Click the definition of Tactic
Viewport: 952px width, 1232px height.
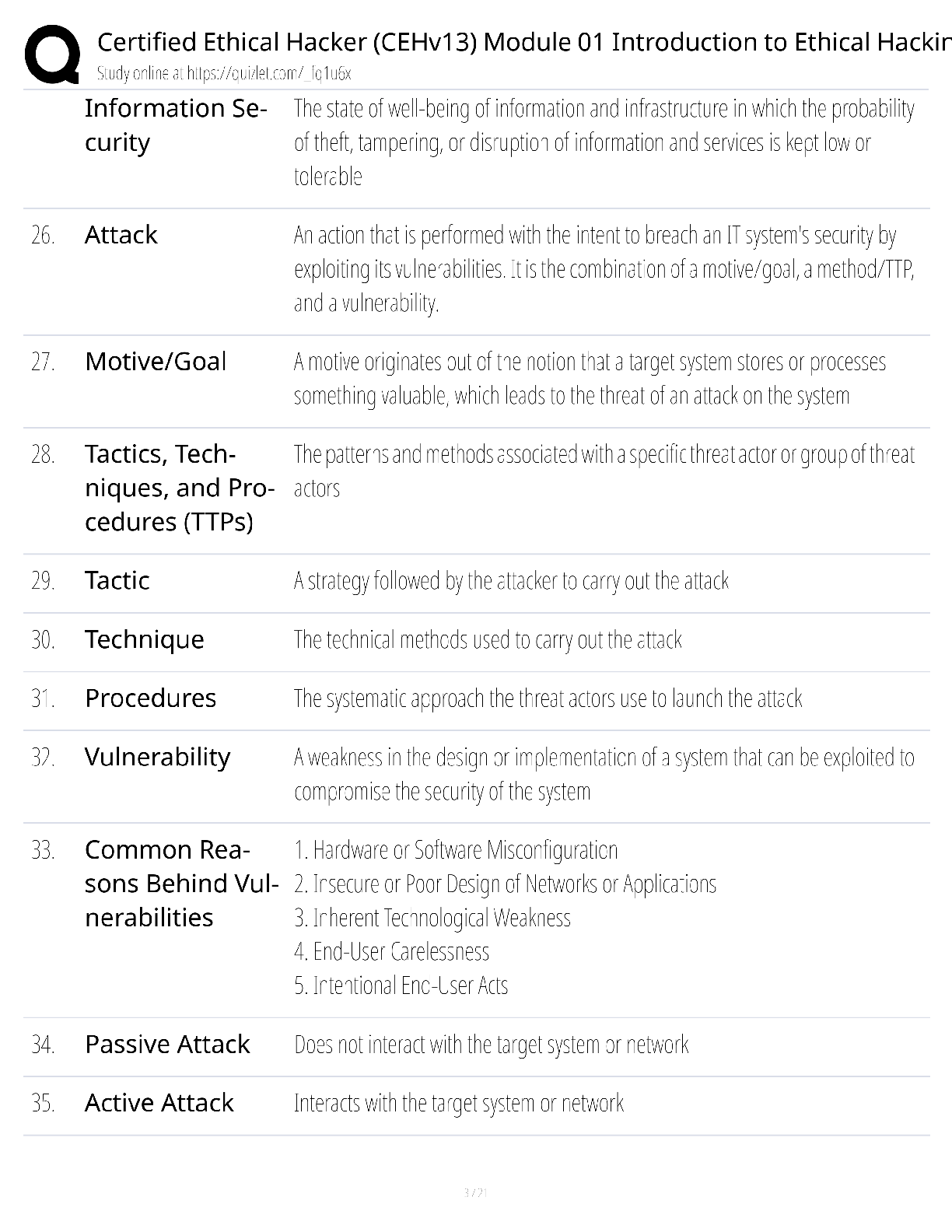[x=512, y=581]
